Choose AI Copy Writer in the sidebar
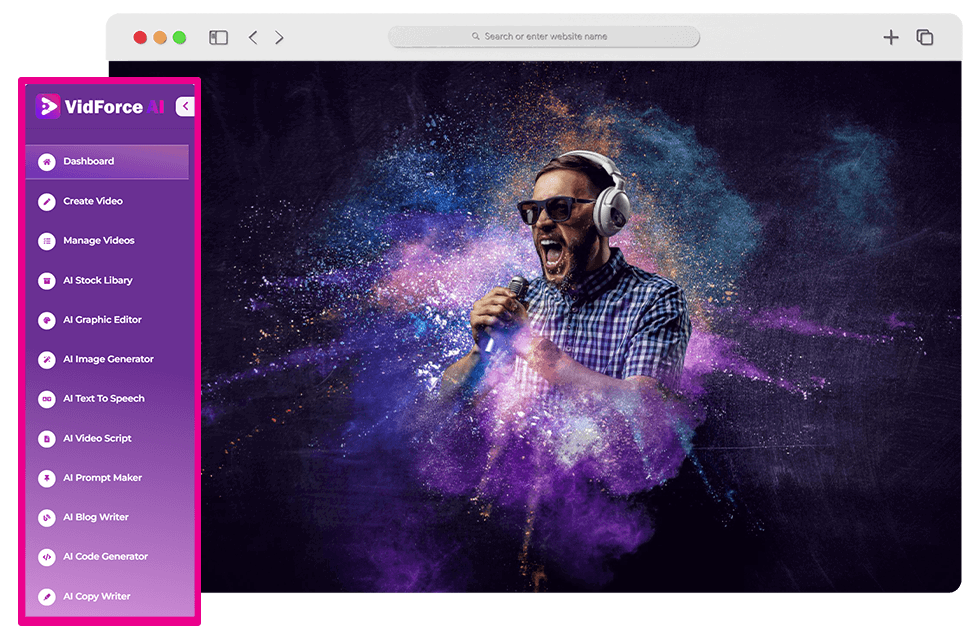Screen dimensions: 976x642 [x=97, y=597]
